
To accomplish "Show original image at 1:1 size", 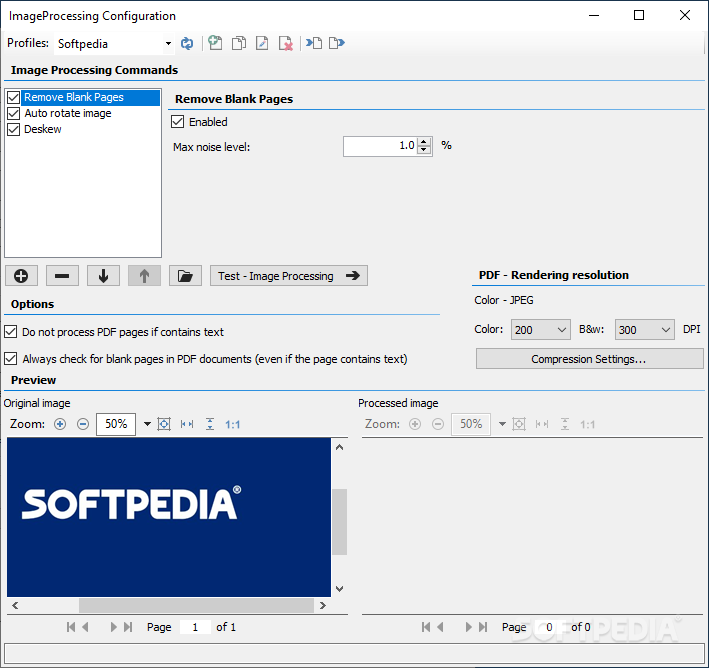I will click(232, 425).
